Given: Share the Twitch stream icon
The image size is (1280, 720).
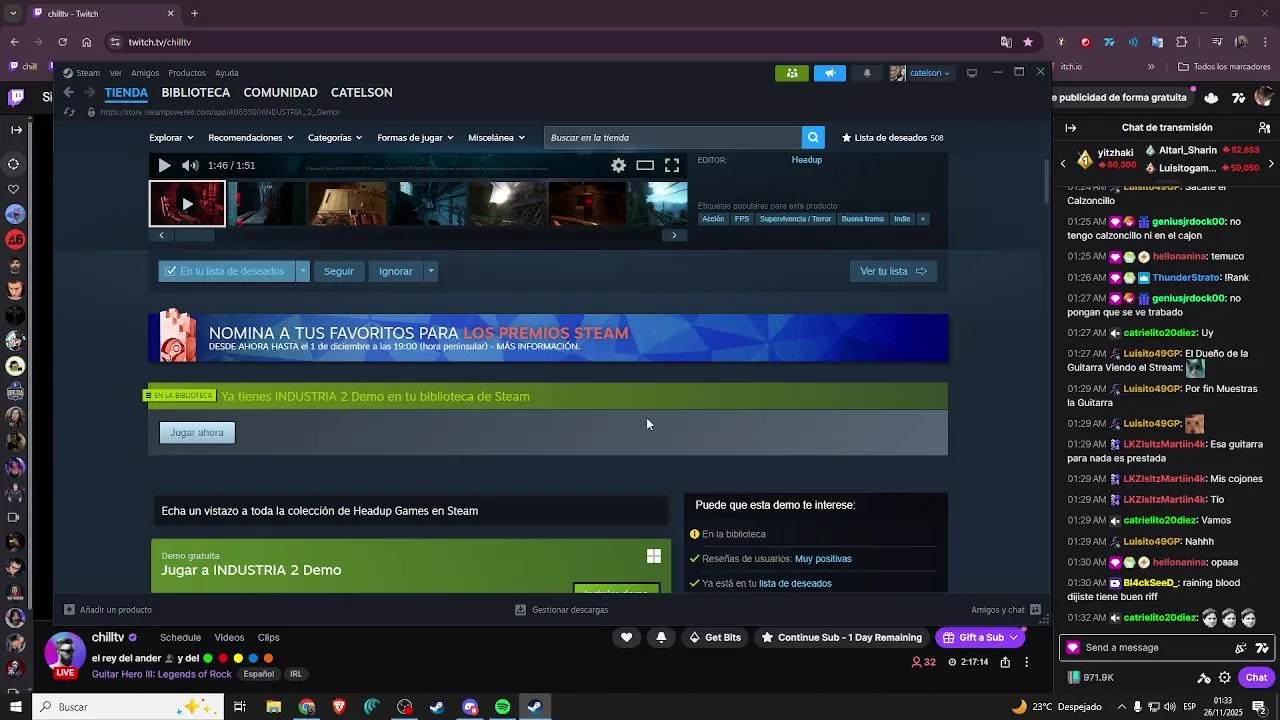Looking at the screenshot, I should 1005,662.
